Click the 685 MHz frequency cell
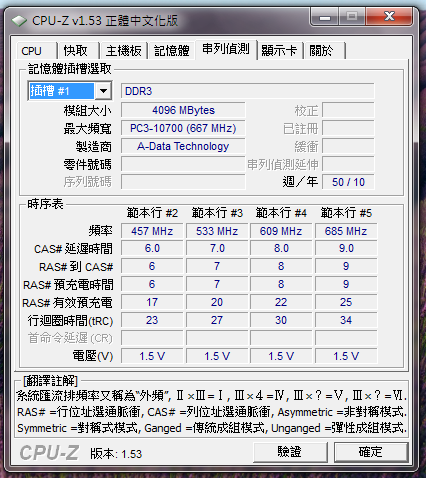Screen dimensions: 426x478 click(x=346, y=231)
